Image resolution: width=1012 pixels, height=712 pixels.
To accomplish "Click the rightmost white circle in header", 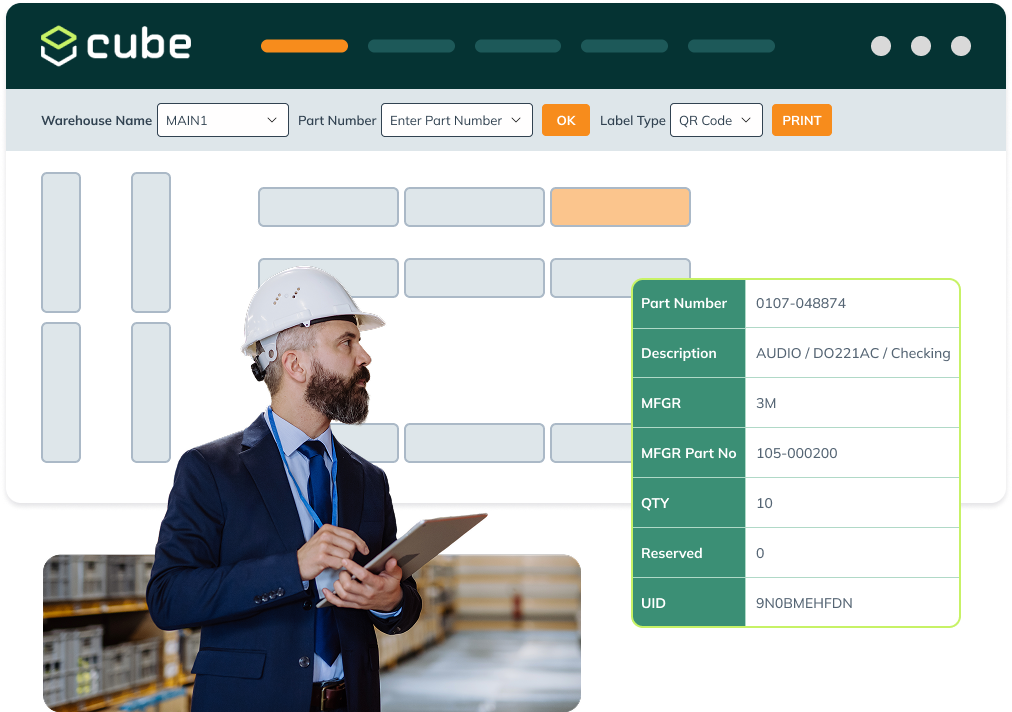I will point(961,46).
